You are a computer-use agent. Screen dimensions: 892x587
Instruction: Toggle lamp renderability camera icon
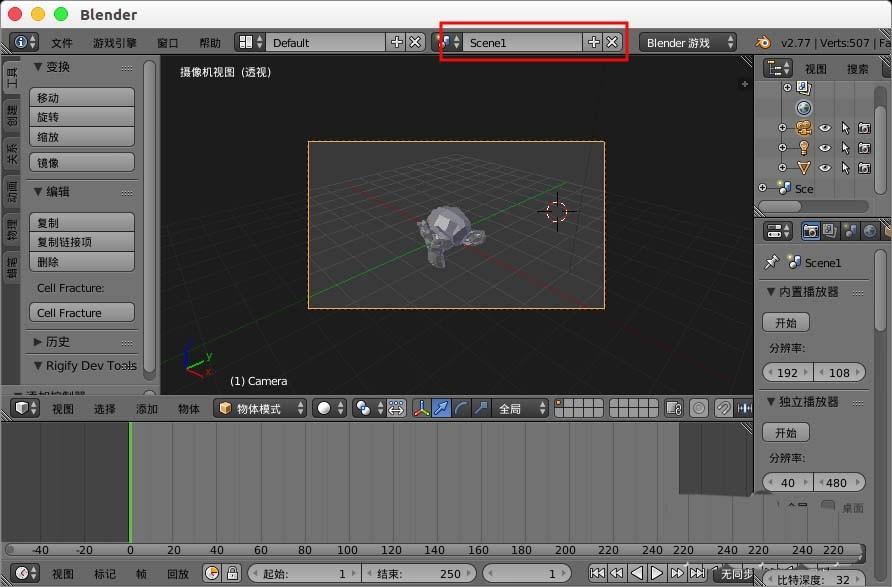coord(865,148)
